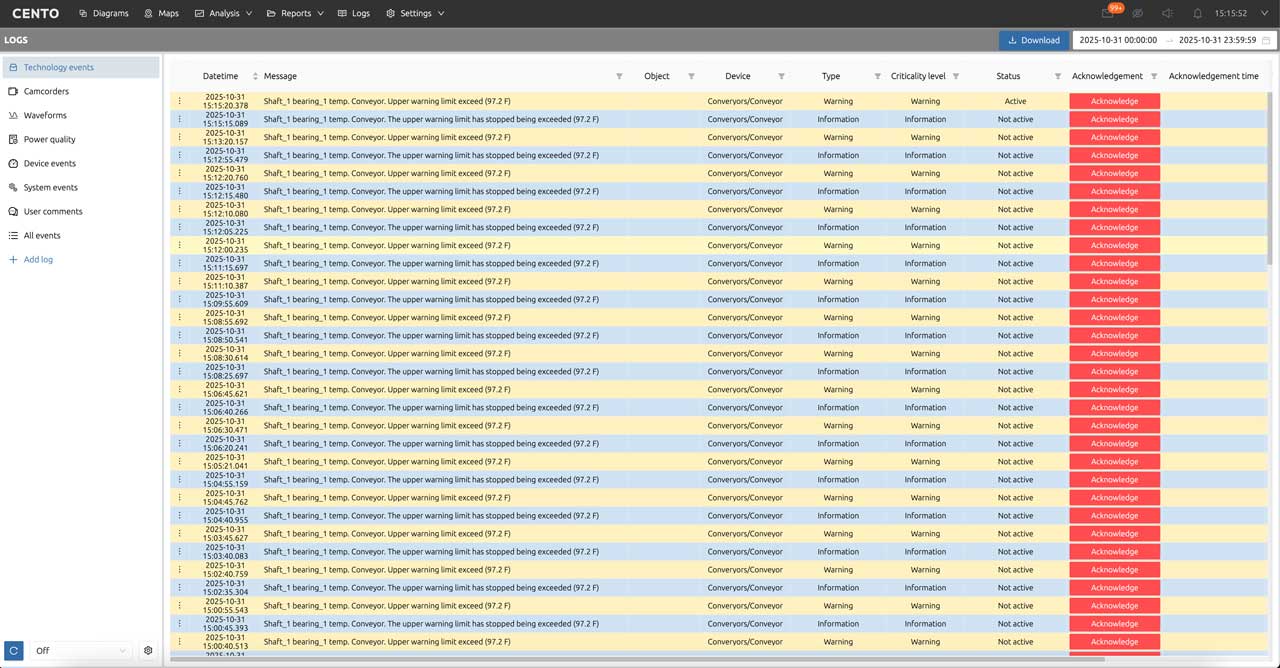Viewport: 1280px width, 668px height.
Task: Click the crossed-out eye icon in top bar
Action: pos(1137,13)
